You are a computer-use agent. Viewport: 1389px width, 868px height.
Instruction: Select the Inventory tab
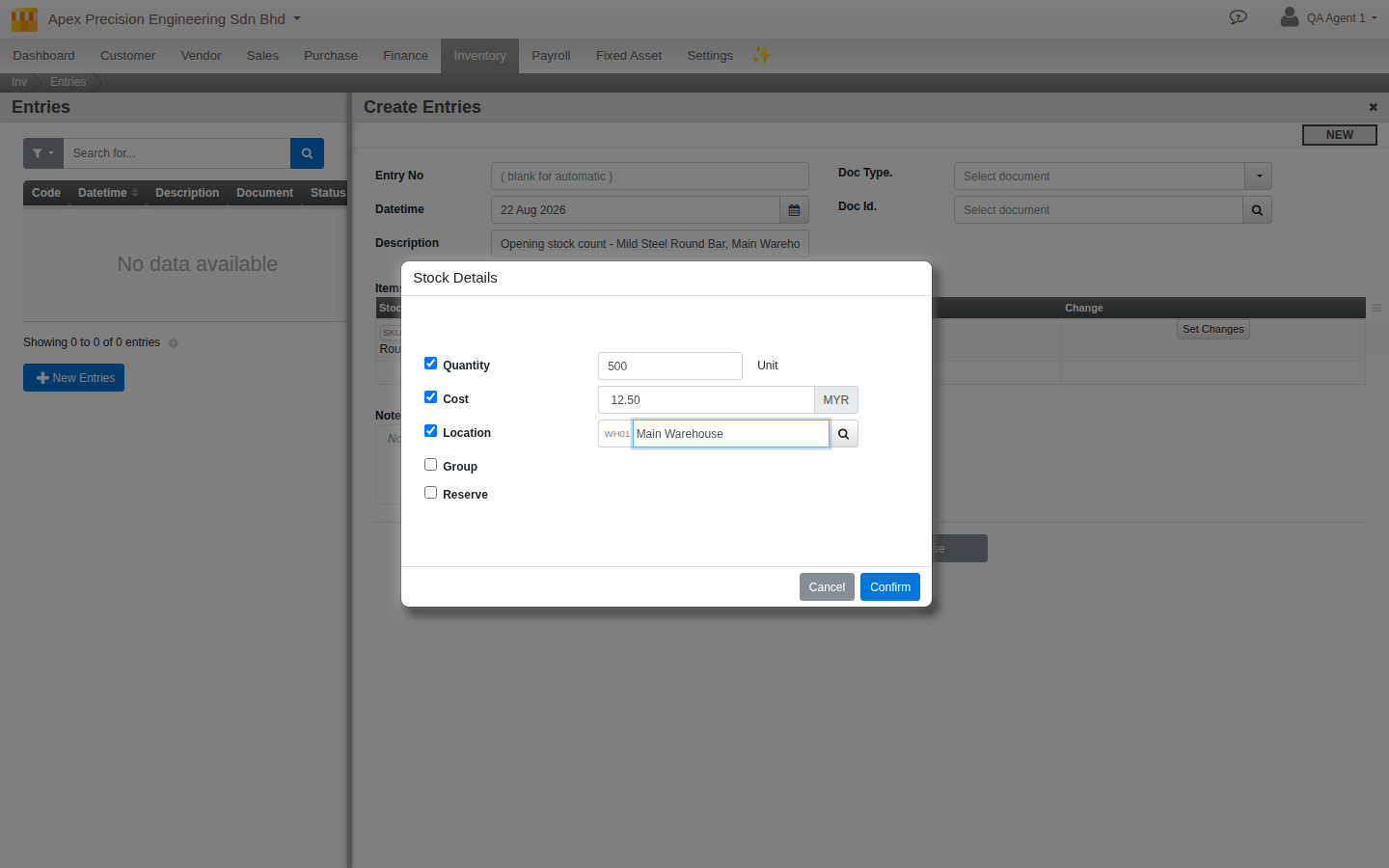click(479, 56)
